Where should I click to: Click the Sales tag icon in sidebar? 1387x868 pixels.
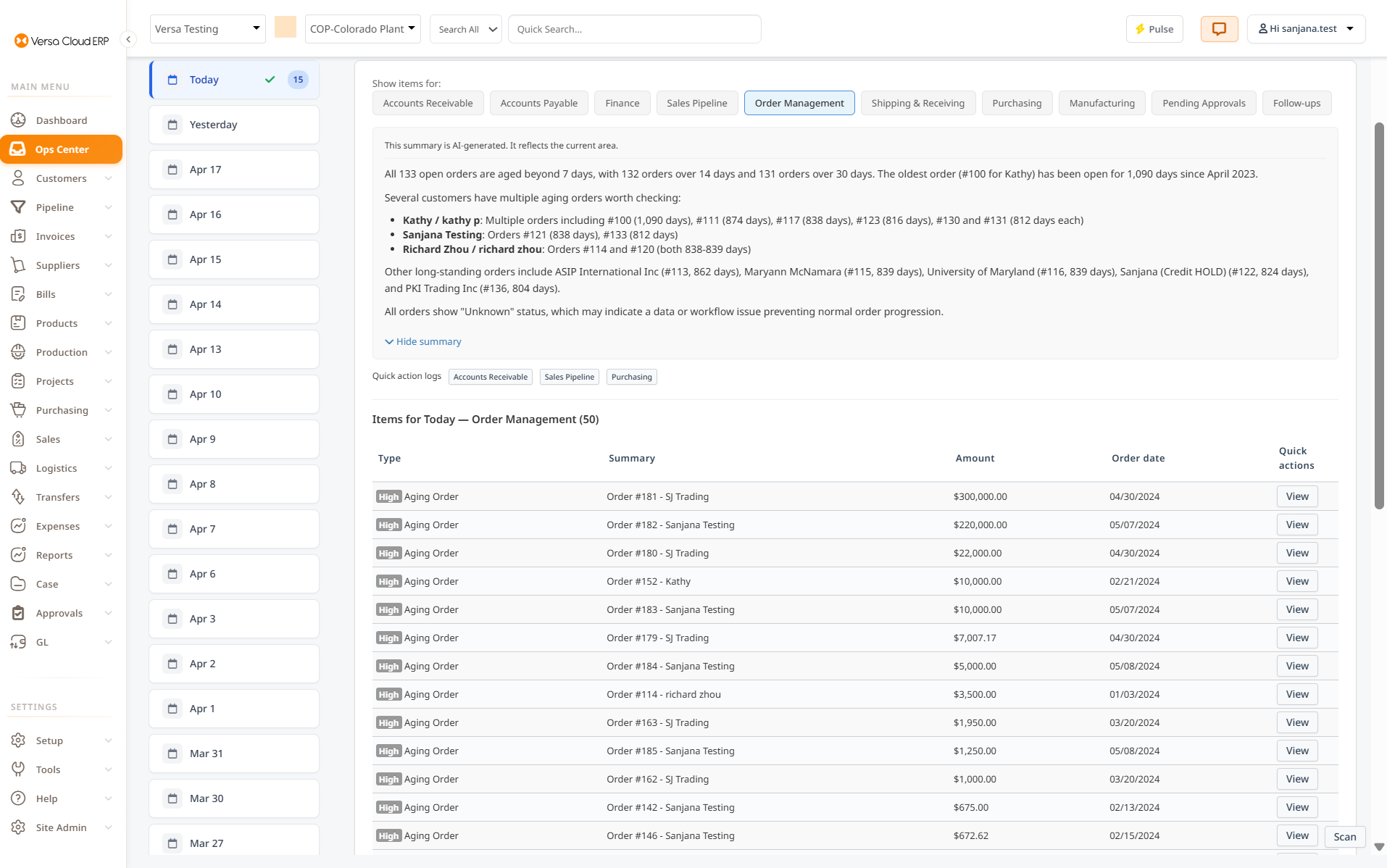(x=19, y=439)
